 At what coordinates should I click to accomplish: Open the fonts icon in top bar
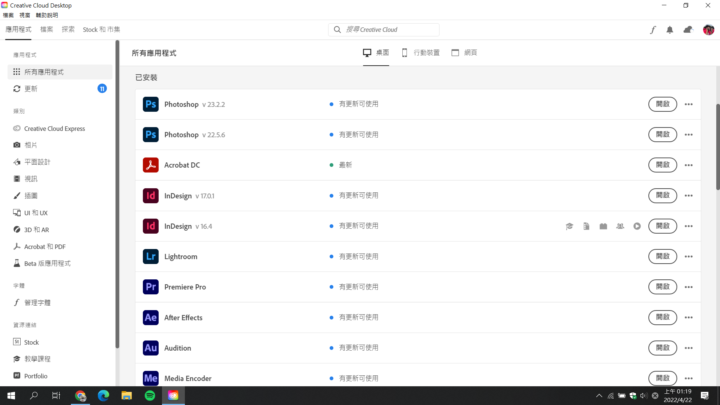pyautogui.click(x=652, y=30)
